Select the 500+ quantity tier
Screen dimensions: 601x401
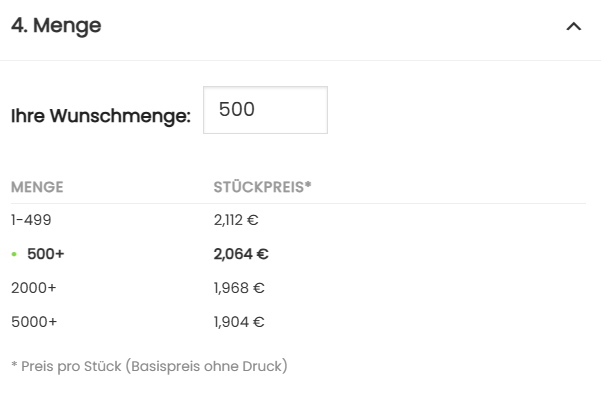click(x=45, y=254)
